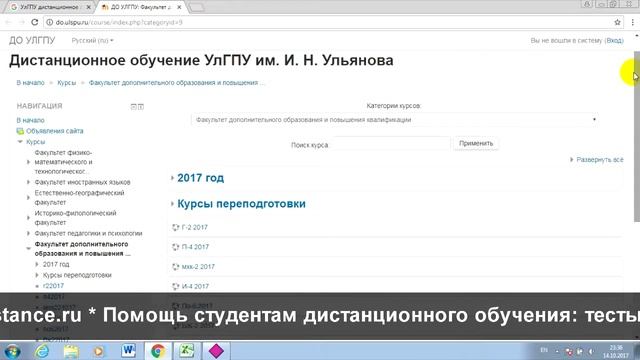The height and width of the screenshot is (360, 640).
Task: Click the taskbar clock showing 14.10.2017
Action: [616, 351]
